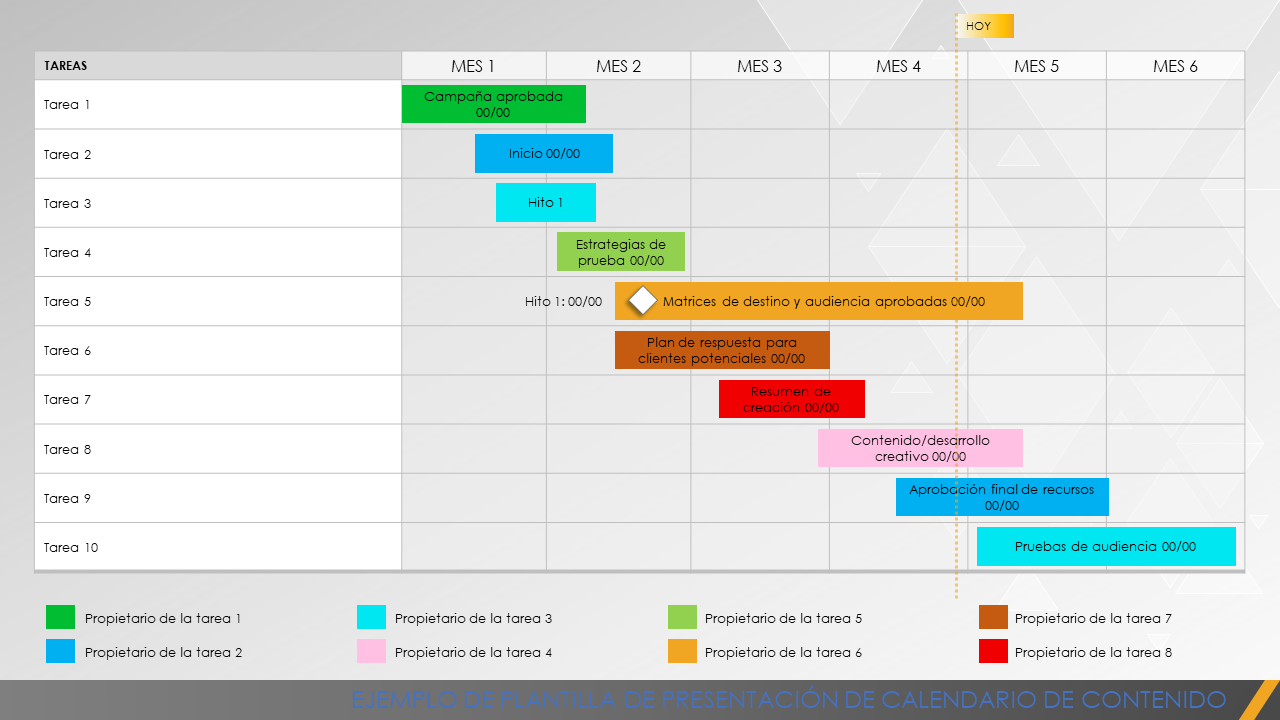Select the Aprobación final de recursos bar
Image resolution: width=1280 pixels, height=720 pixels.
click(x=1002, y=497)
